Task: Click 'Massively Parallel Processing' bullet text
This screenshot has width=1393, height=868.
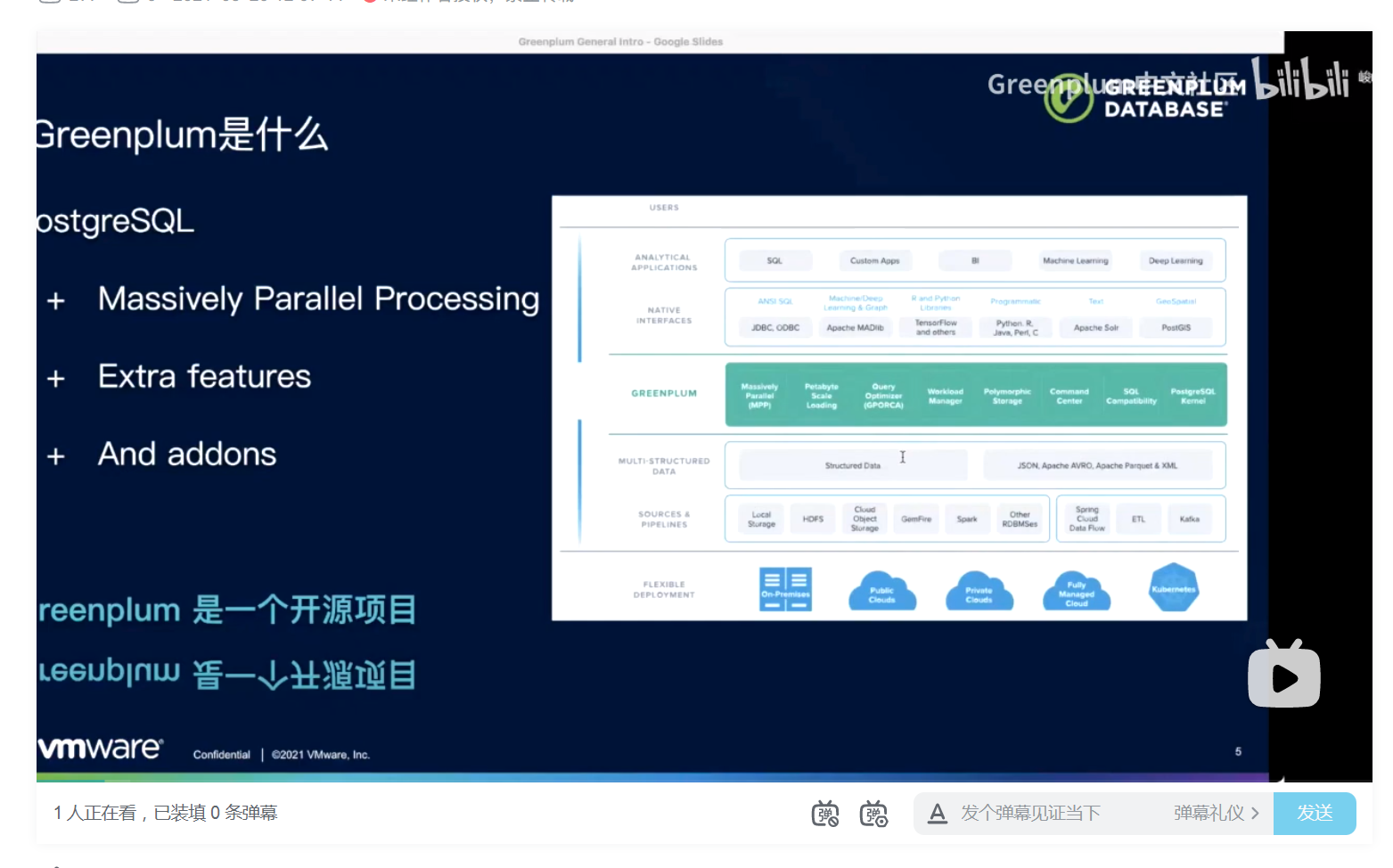Action: [318, 299]
